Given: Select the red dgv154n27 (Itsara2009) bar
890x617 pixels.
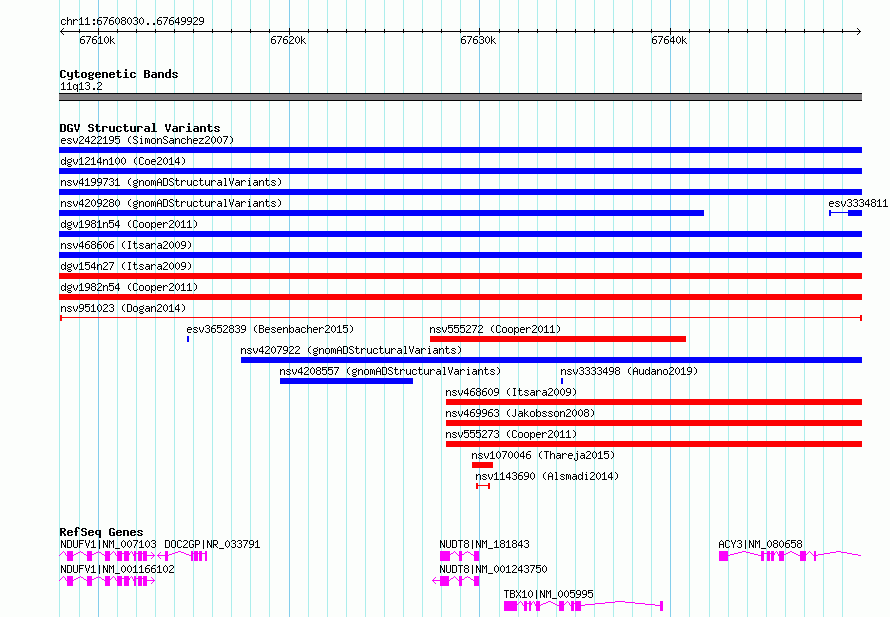Looking at the screenshot, I should coord(460,276).
